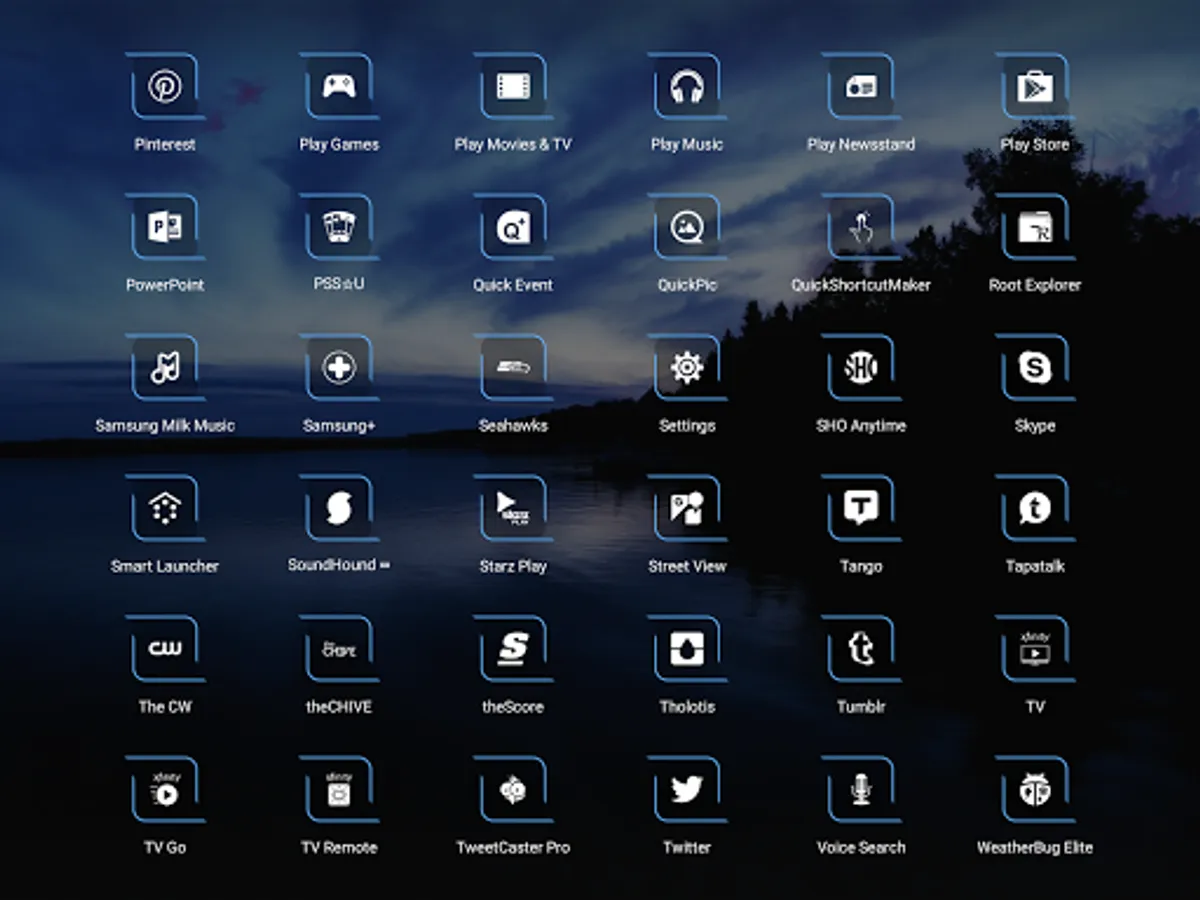
Task: Launch Root Explorer icon
Action: (x=1035, y=228)
